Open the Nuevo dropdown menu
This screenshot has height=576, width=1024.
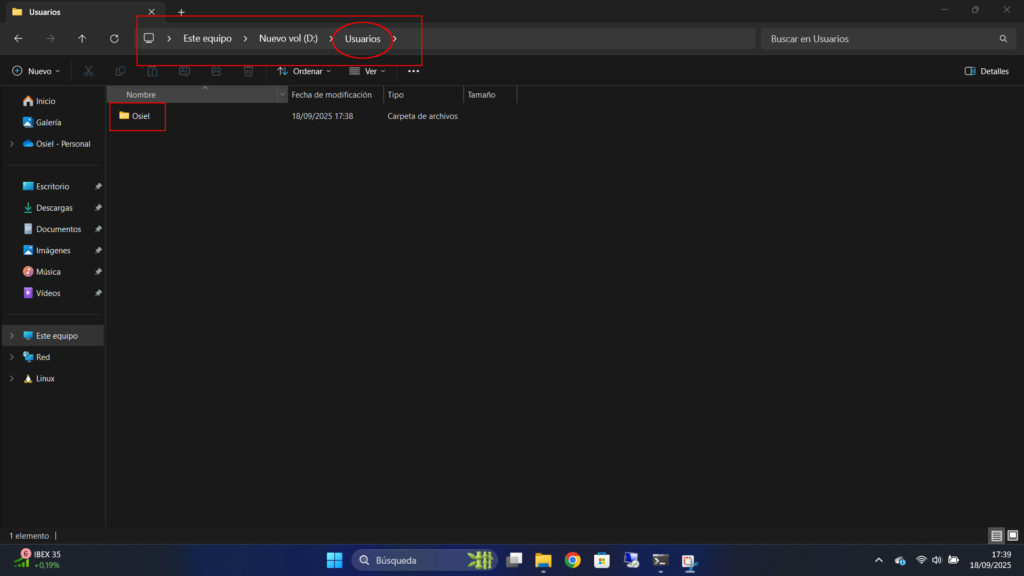[x=36, y=71]
